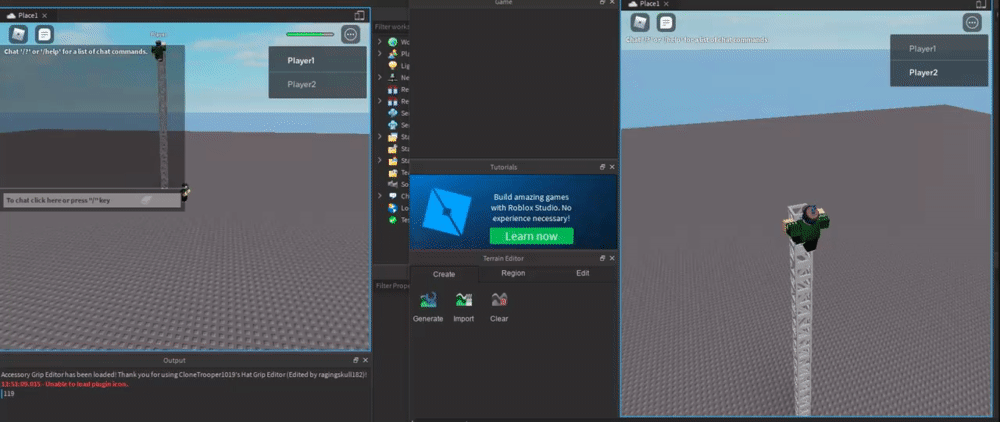Click the chat input box in left viewport

91,200
